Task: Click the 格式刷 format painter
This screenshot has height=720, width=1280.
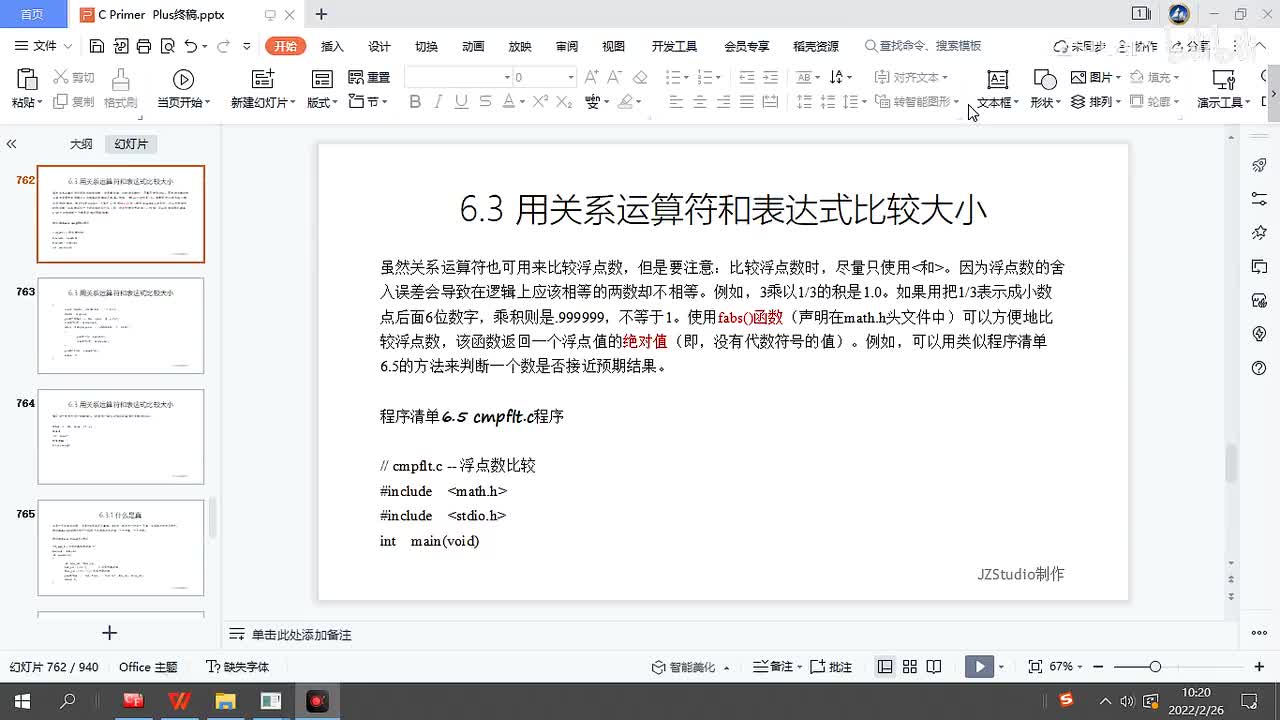Action: (x=120, y=89)
